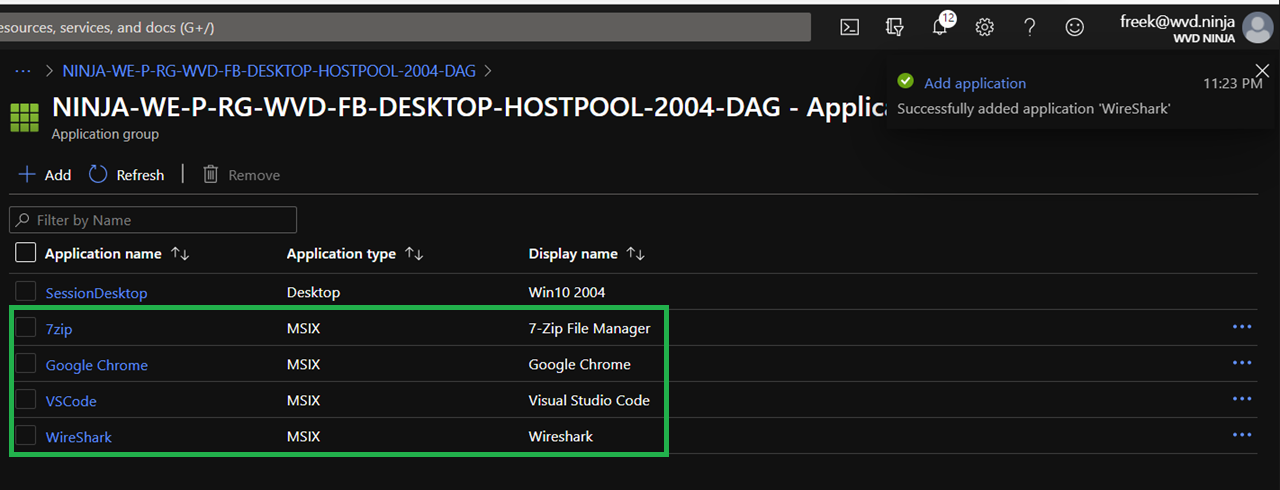Screen dimensions: 1280x490
Task: Click the Refresh button
Action: tap(127, 175)
